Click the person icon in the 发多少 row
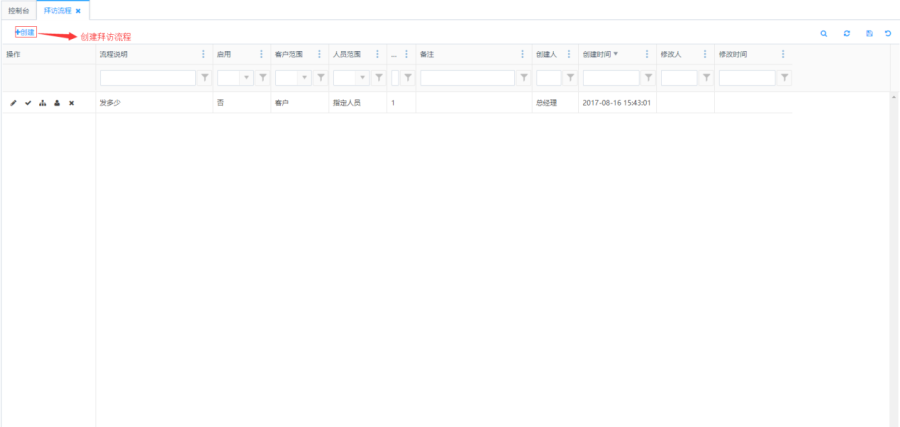 [x=57, y=103]
